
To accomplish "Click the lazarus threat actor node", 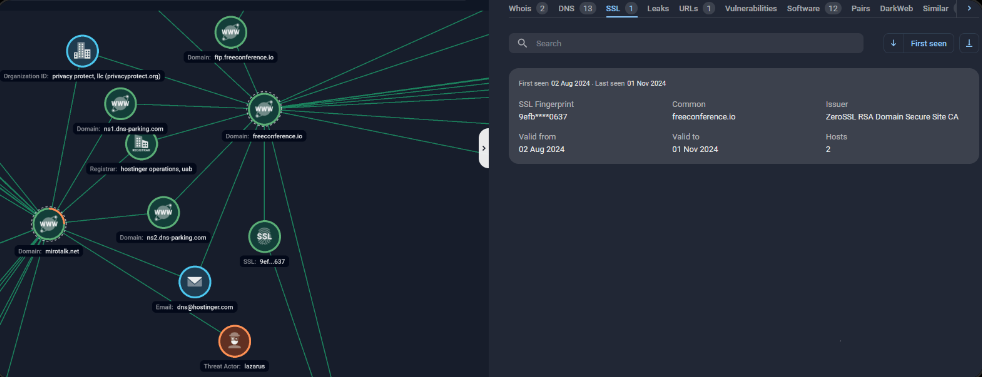I will point(234,341).
